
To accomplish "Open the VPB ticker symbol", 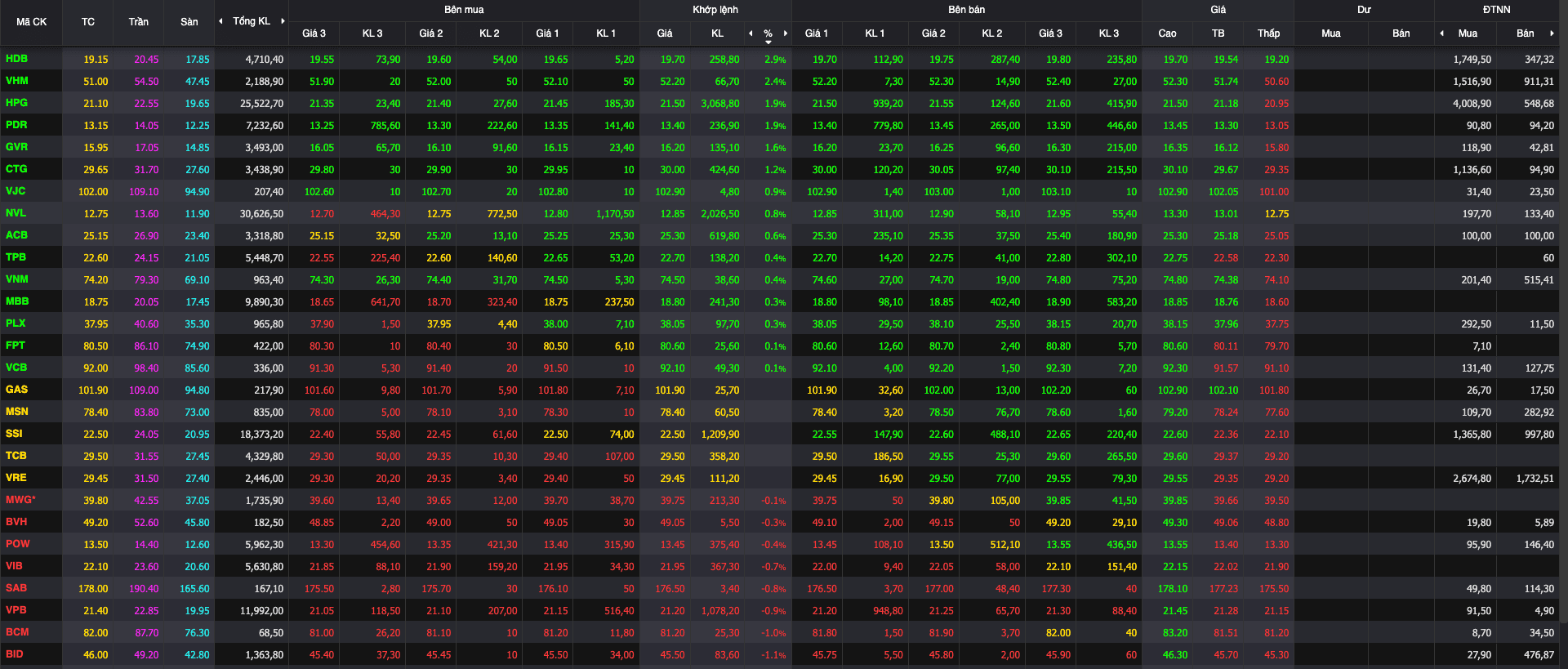I will click(x=16, y=610).
